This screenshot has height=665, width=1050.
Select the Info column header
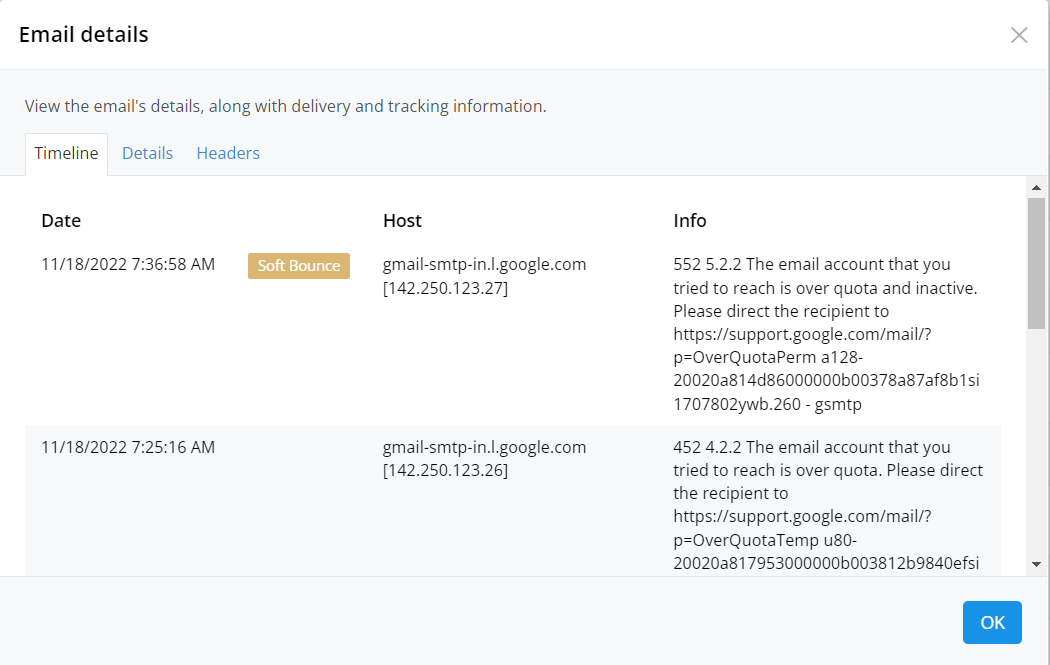690,220
